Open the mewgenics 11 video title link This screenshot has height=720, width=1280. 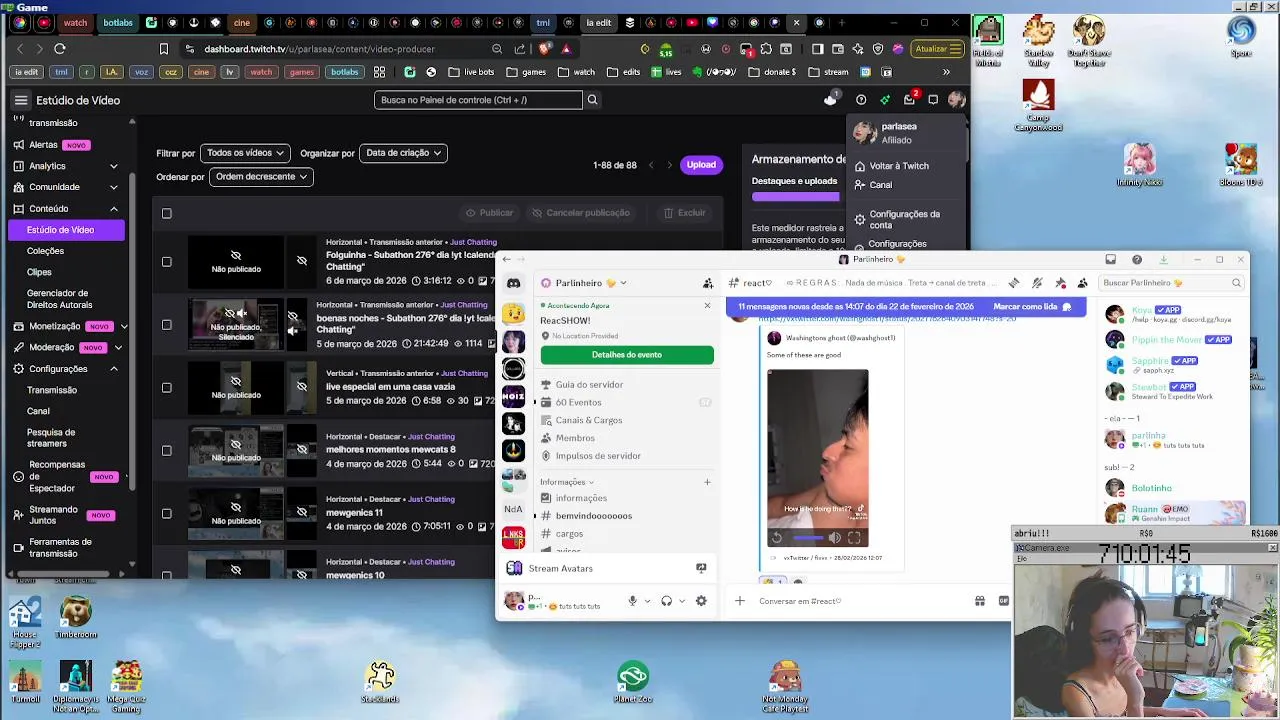click(354, 513)
